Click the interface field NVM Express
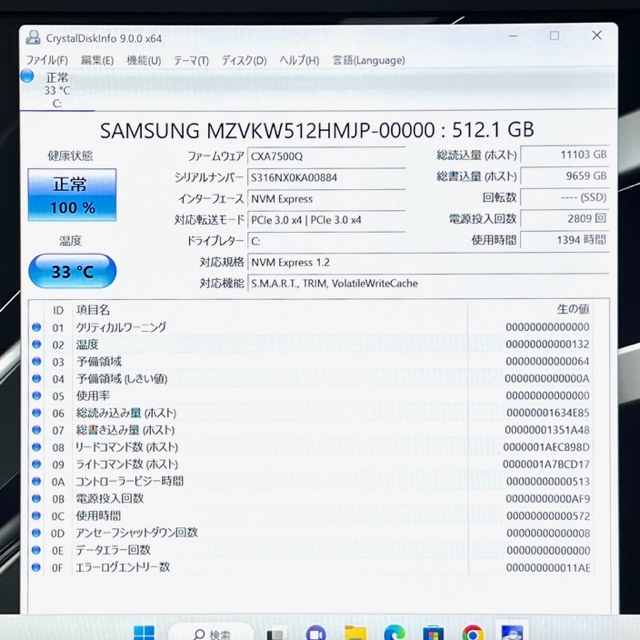Viewport: 640px width, 640px height. click(326, 199)
